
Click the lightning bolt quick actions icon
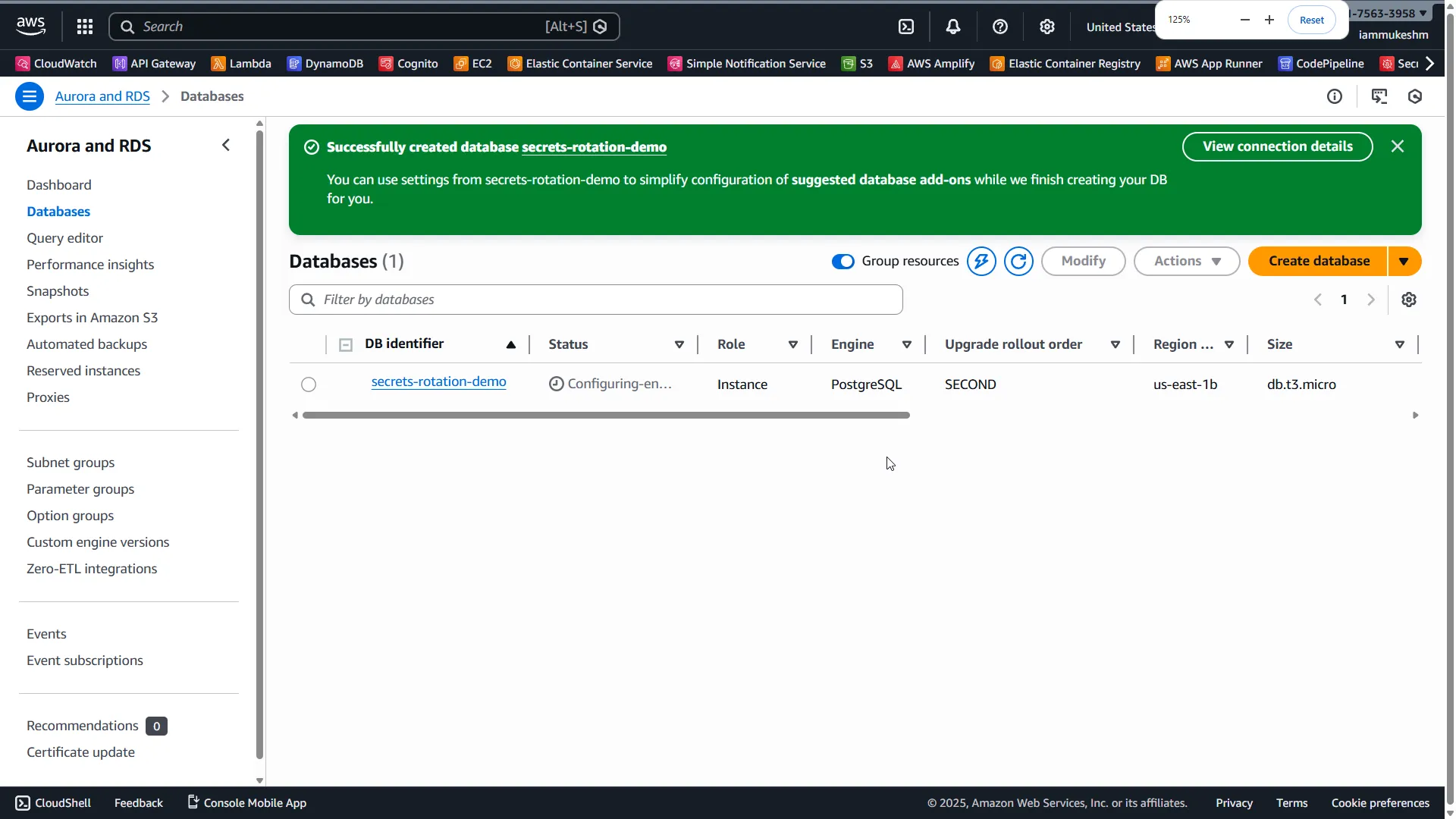pos(981,261)
